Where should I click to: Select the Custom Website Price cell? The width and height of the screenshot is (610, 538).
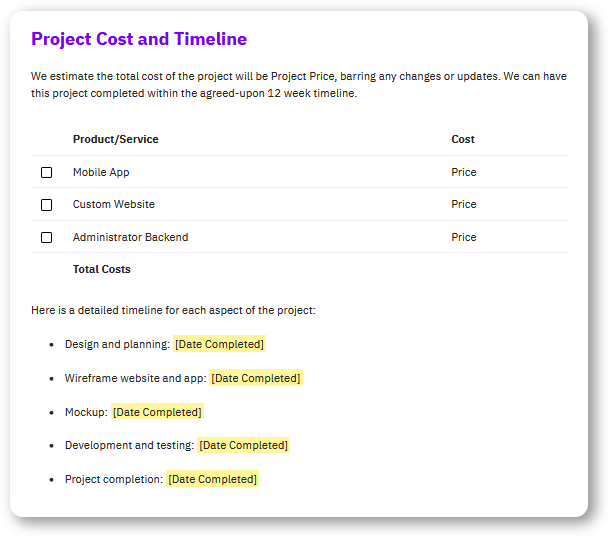tap(463, 204)
